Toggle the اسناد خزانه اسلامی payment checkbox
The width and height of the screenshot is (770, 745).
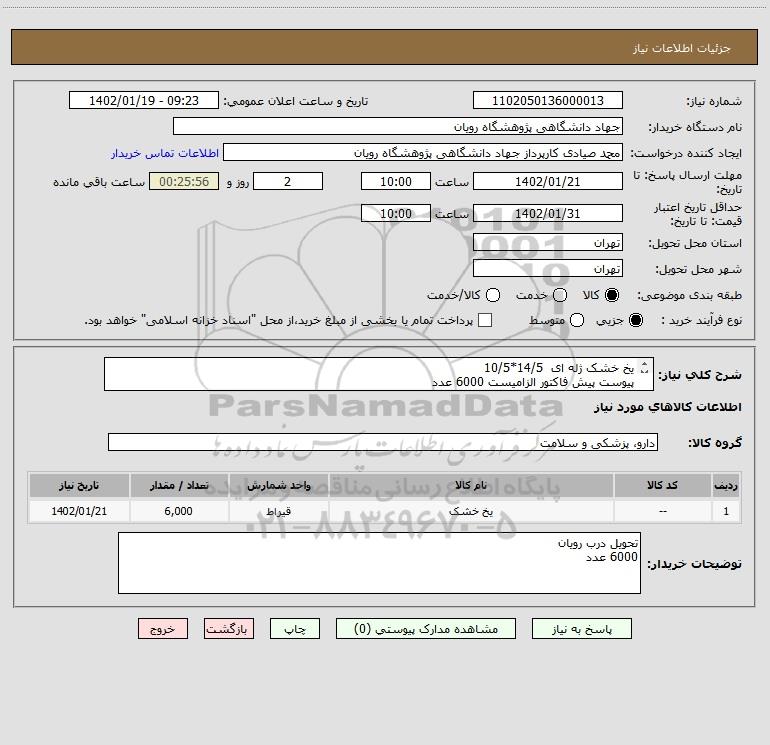pos(485,320)
